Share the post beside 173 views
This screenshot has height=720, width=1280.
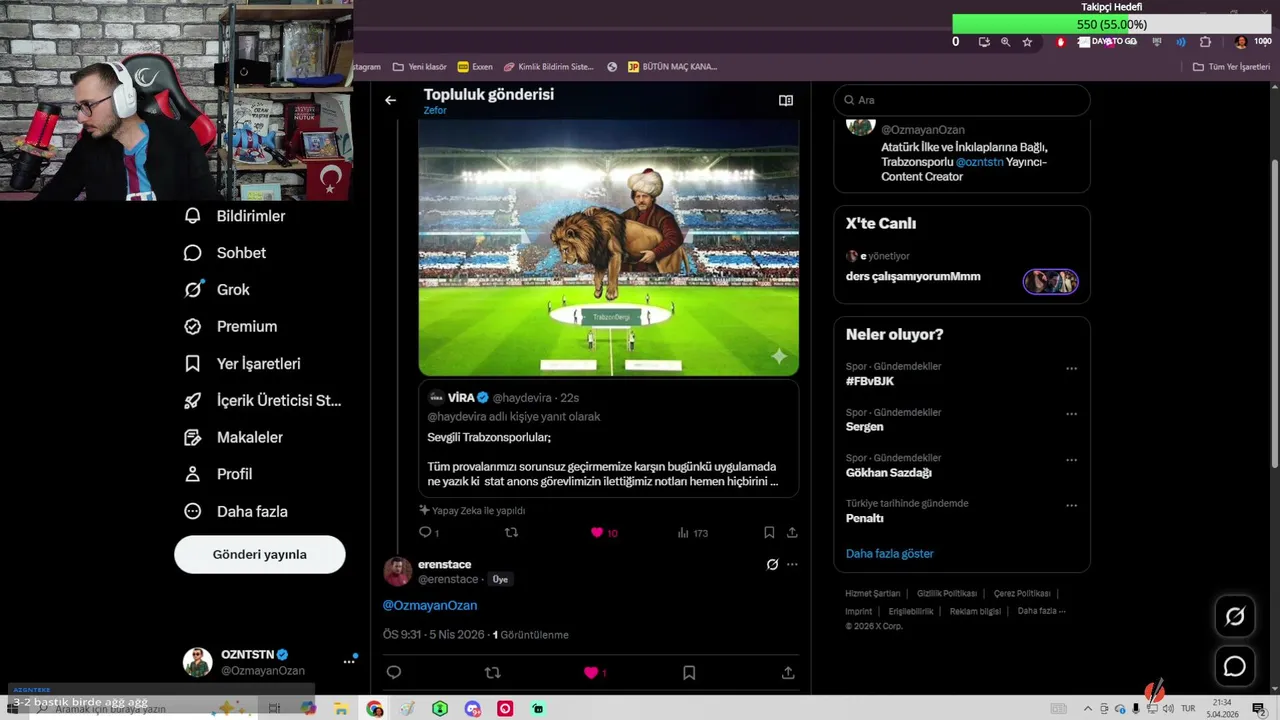(x=792, y=533)
